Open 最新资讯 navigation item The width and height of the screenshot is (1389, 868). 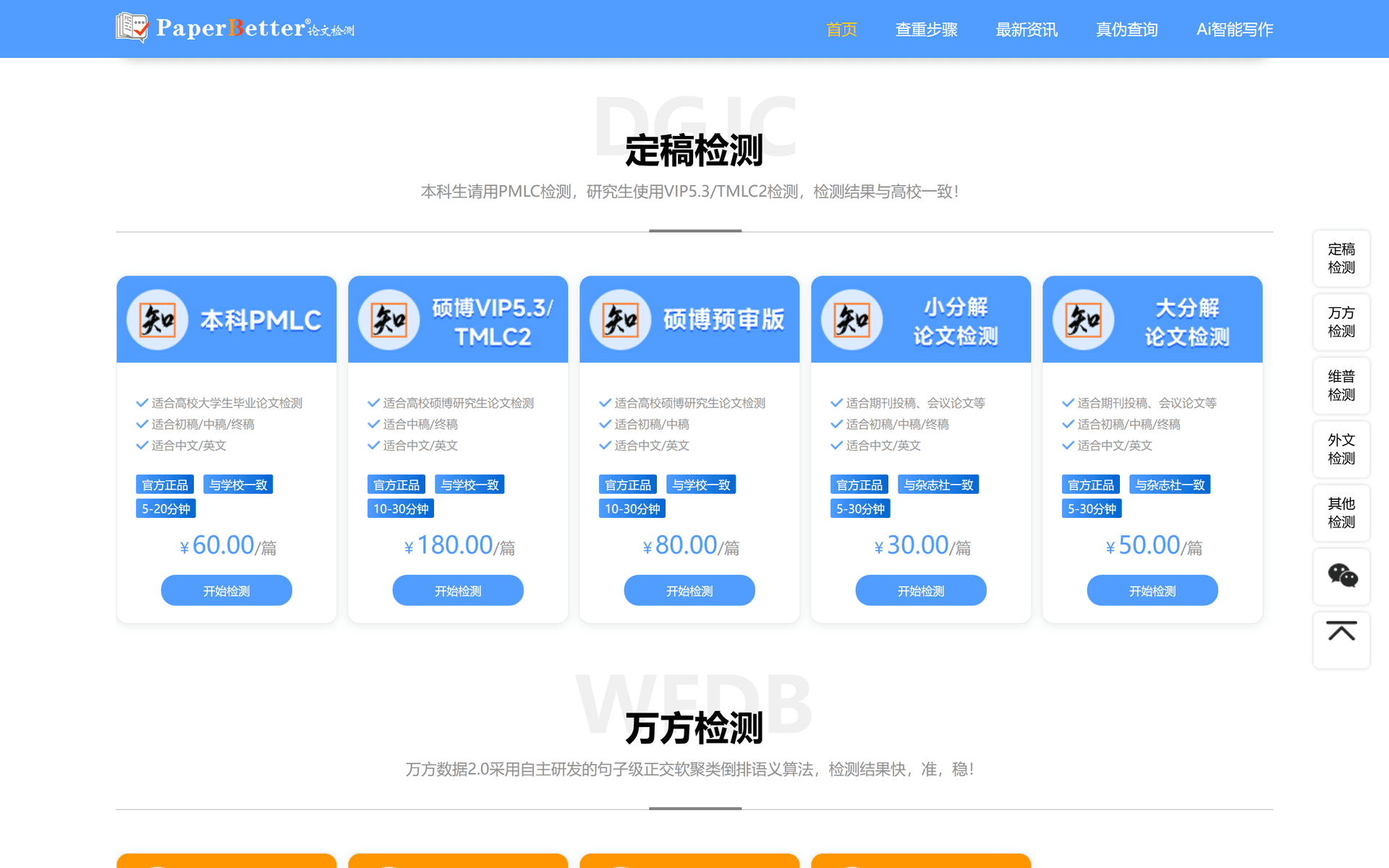pos(1027,30)
